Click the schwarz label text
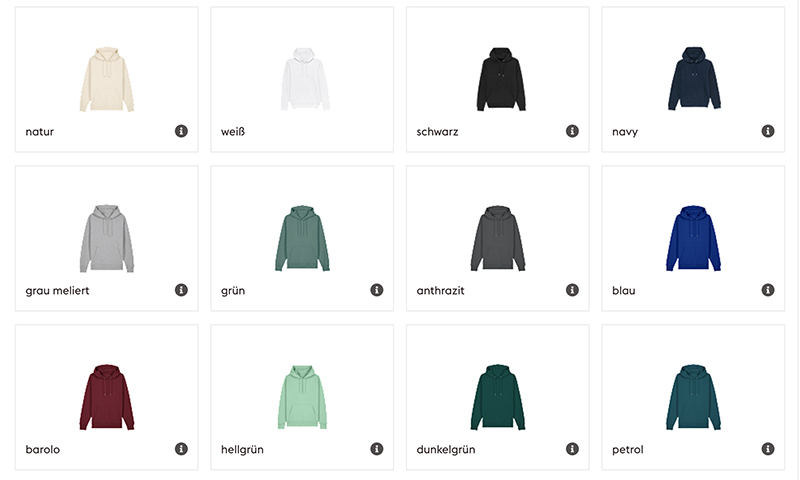The height and width of the screenshot is (480, 800). [x=437, y=132]
